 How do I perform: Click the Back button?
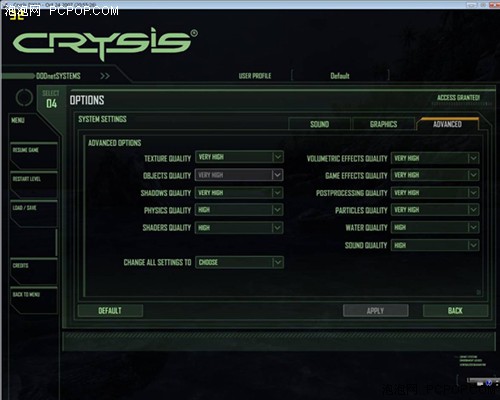click(x=455, y=311)
